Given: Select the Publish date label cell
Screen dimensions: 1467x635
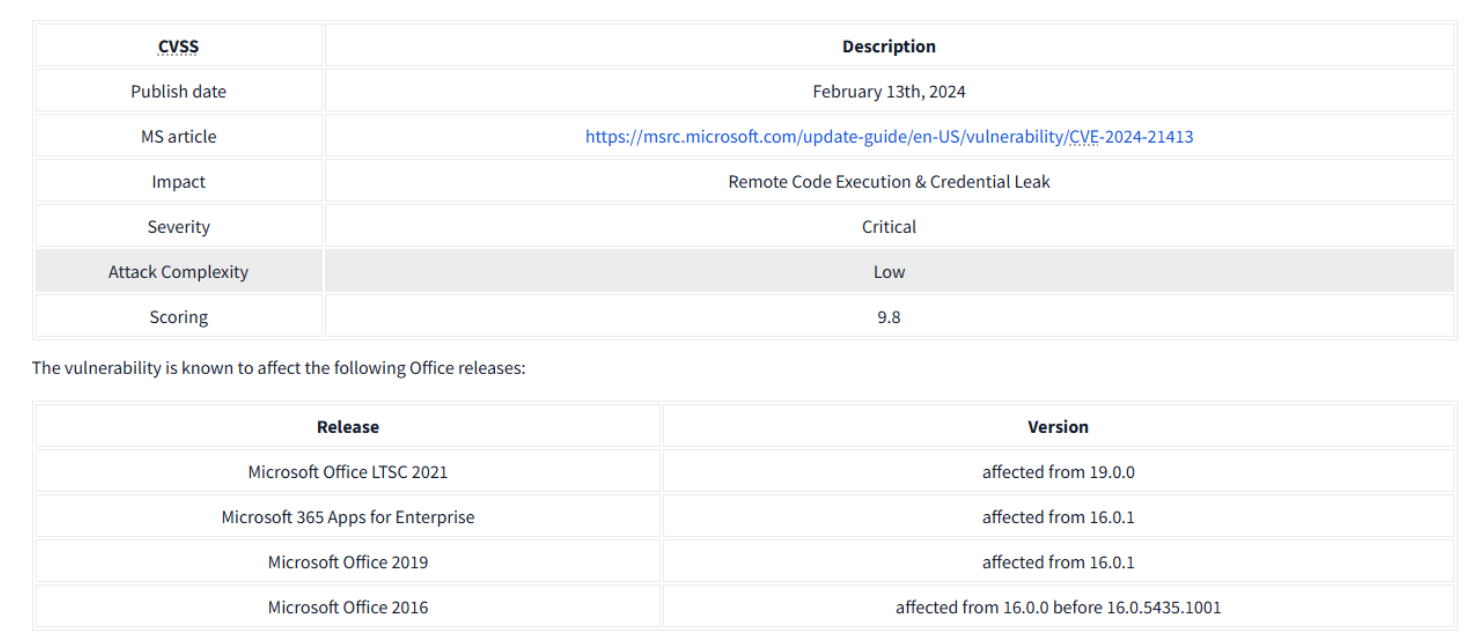Looking at the screenshot, I should click(x=178, y=92).
